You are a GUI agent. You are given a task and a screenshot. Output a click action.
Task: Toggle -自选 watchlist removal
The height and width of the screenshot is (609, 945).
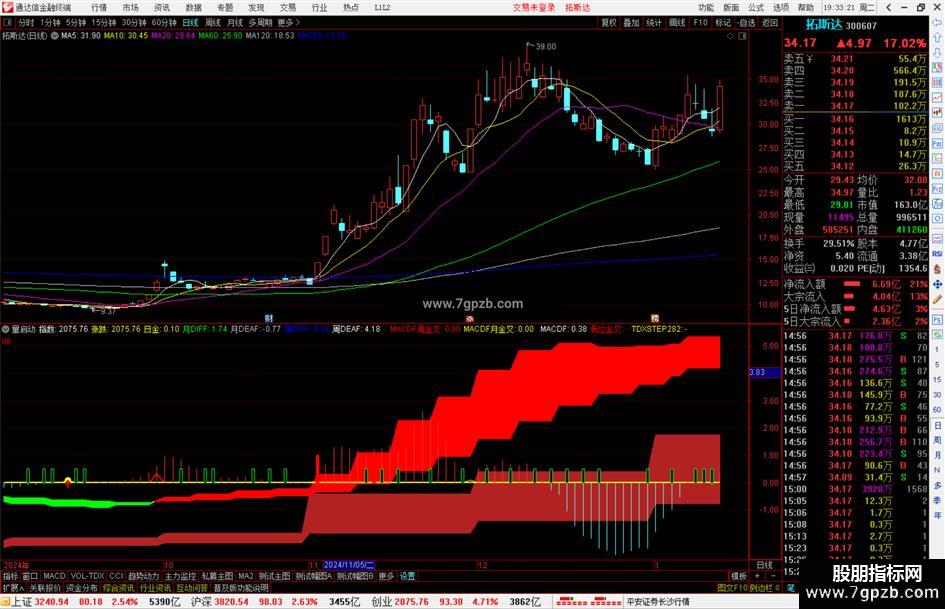[x=746, y=22]
